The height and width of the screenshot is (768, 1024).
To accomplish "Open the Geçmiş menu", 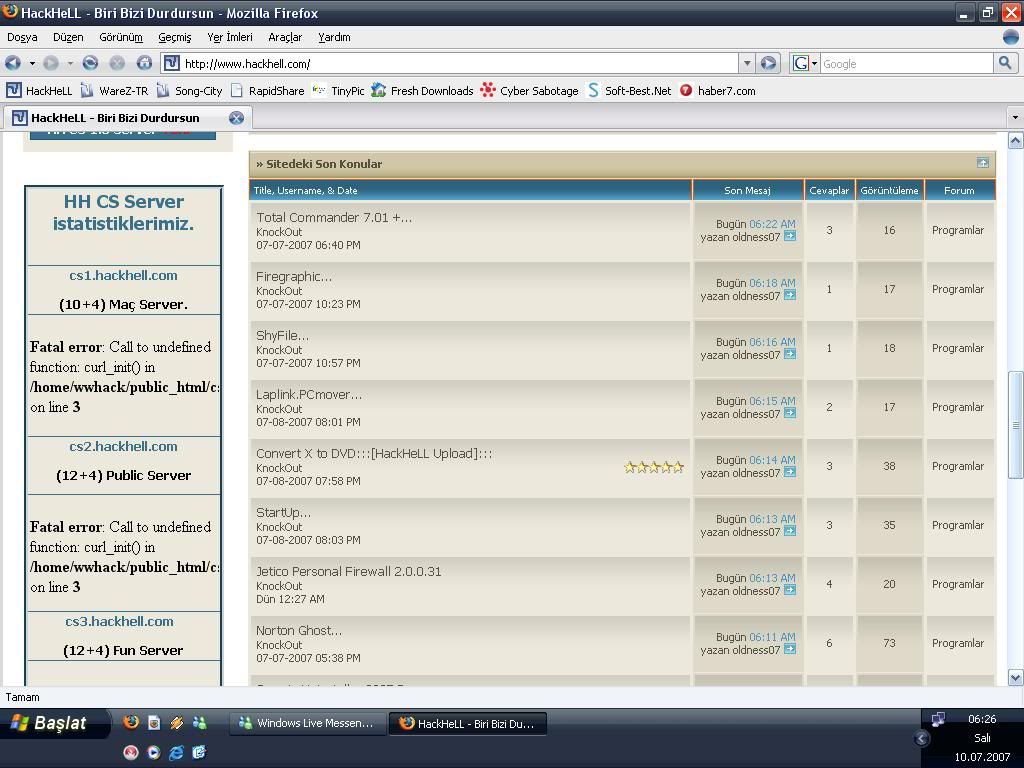I will [174, 37].
